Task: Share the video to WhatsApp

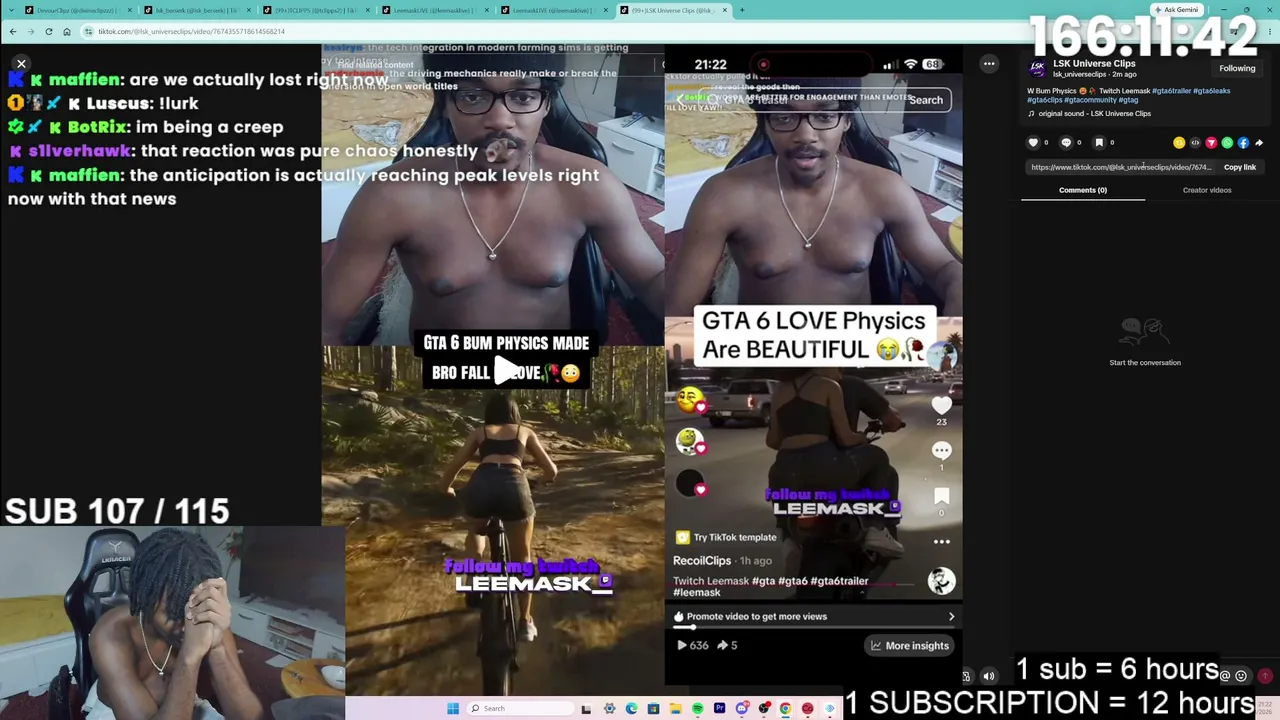Action: pos(1227,143)
